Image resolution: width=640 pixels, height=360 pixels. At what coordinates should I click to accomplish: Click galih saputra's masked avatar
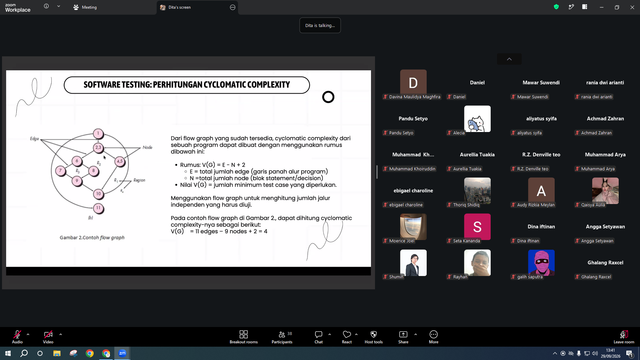tap(541, 262)
